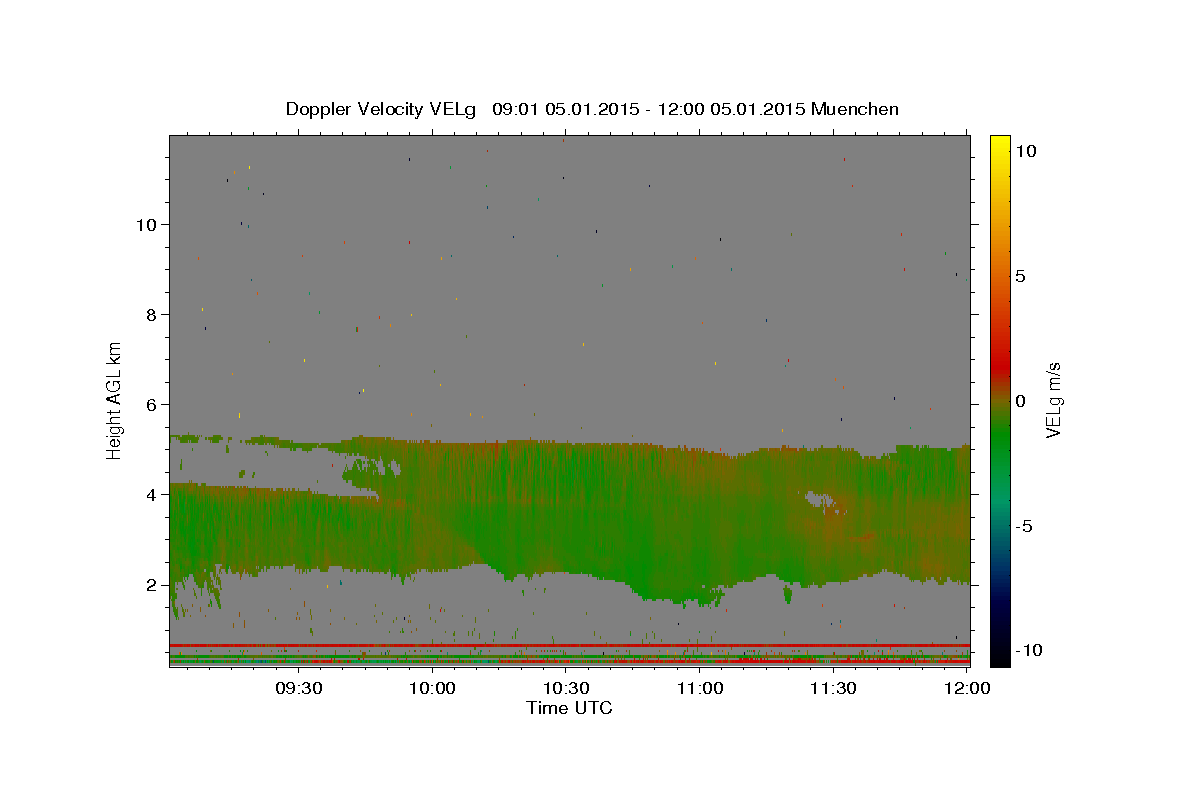
Task: Click the colorbar label '10' at top
Action: (1025, 150)
